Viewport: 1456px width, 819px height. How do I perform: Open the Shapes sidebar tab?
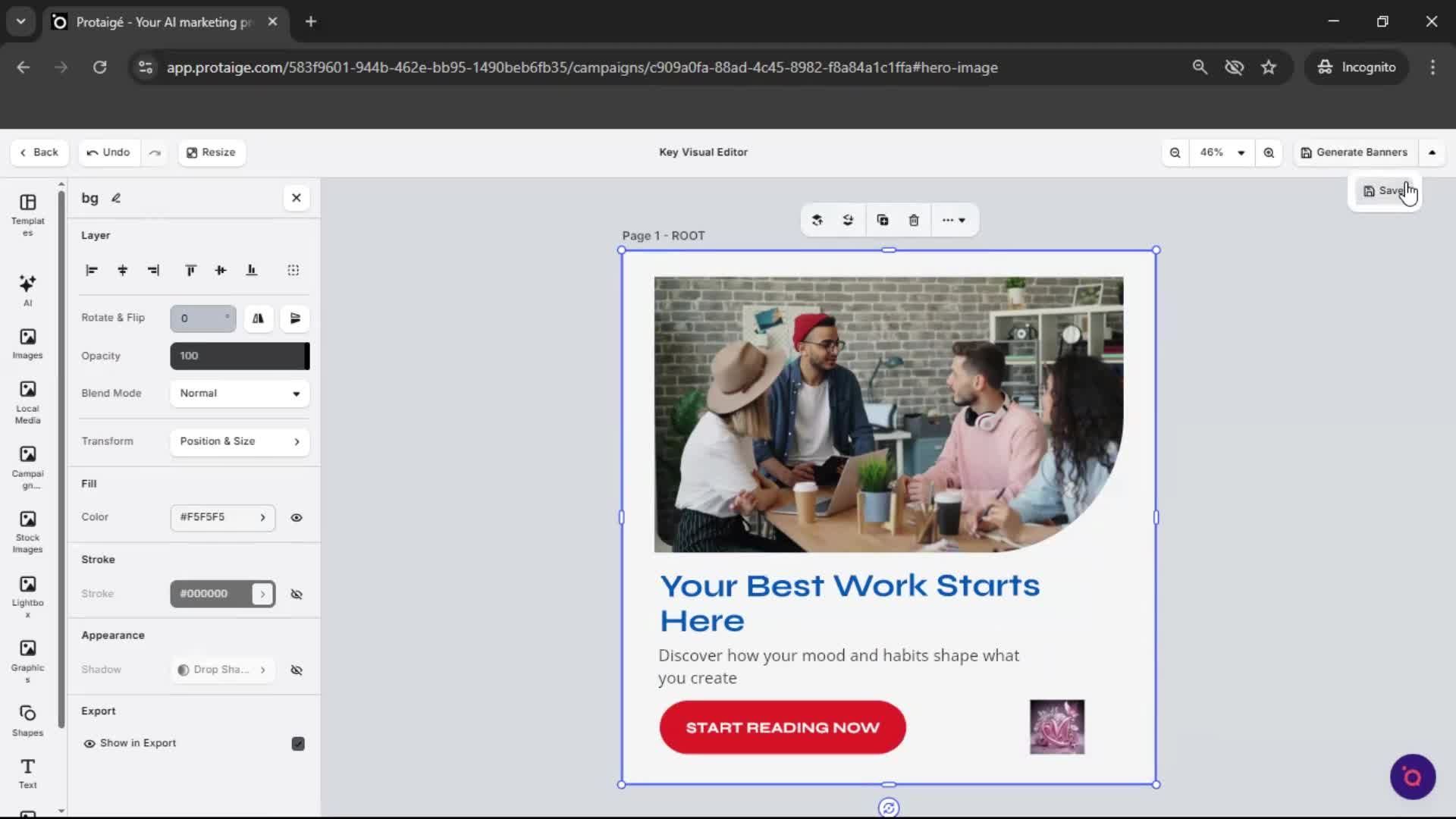(27, 720)
